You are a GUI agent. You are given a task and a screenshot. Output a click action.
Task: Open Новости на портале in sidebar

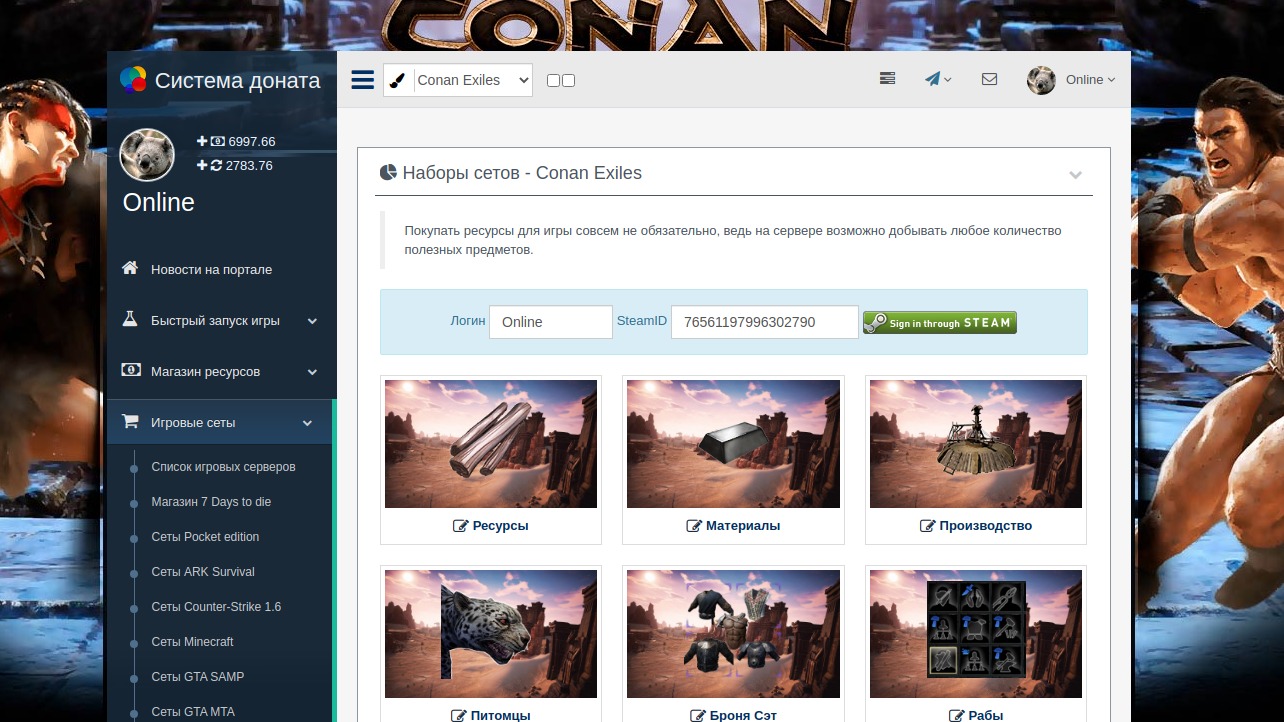211,269
